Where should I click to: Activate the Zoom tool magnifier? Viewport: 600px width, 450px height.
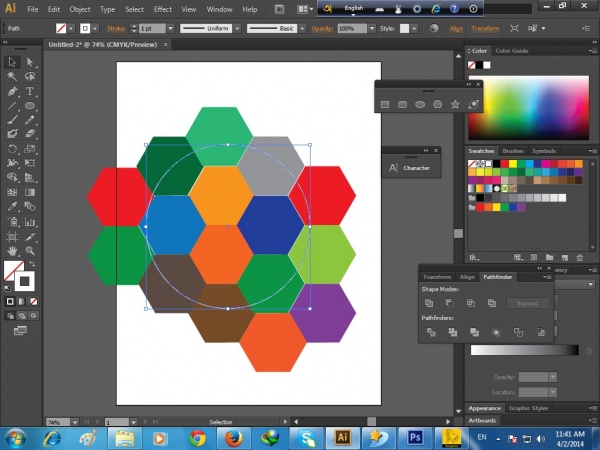tap(31, 251)
